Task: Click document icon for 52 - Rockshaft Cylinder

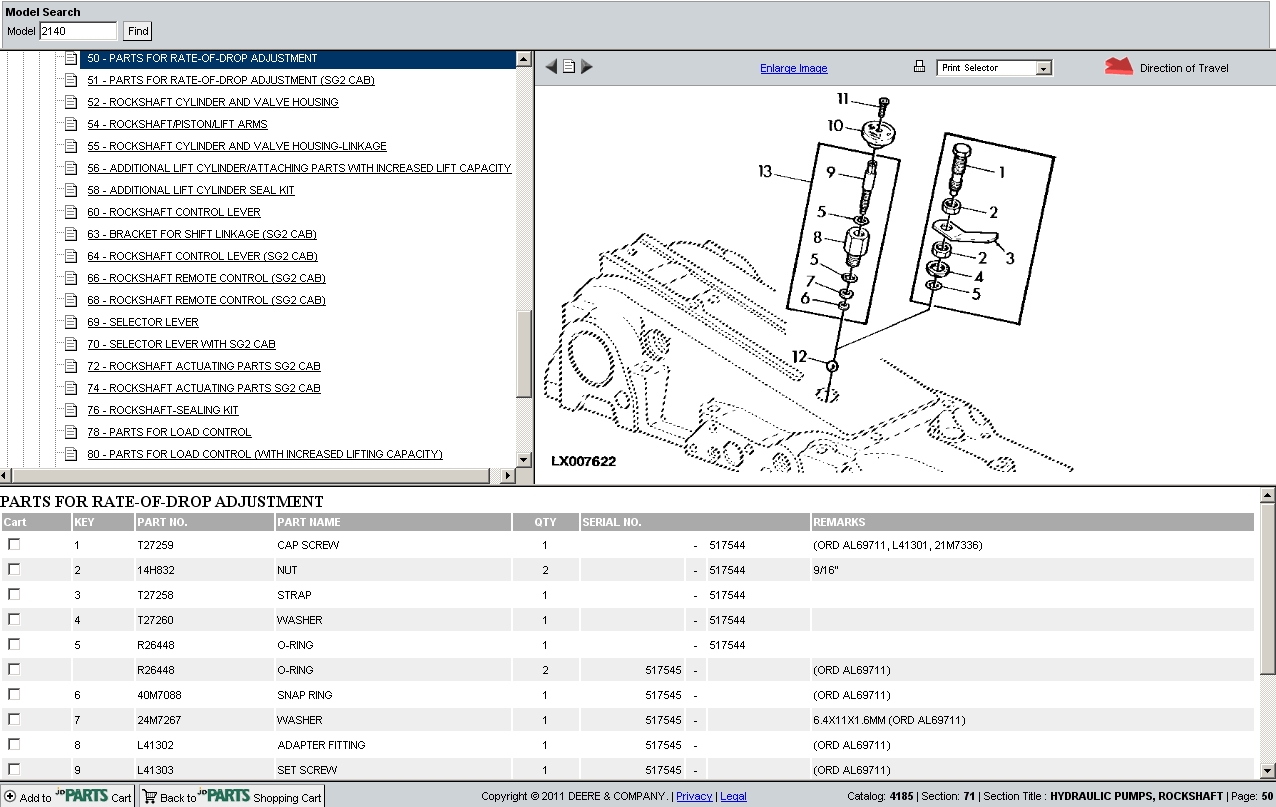Action: pos(71,102)
